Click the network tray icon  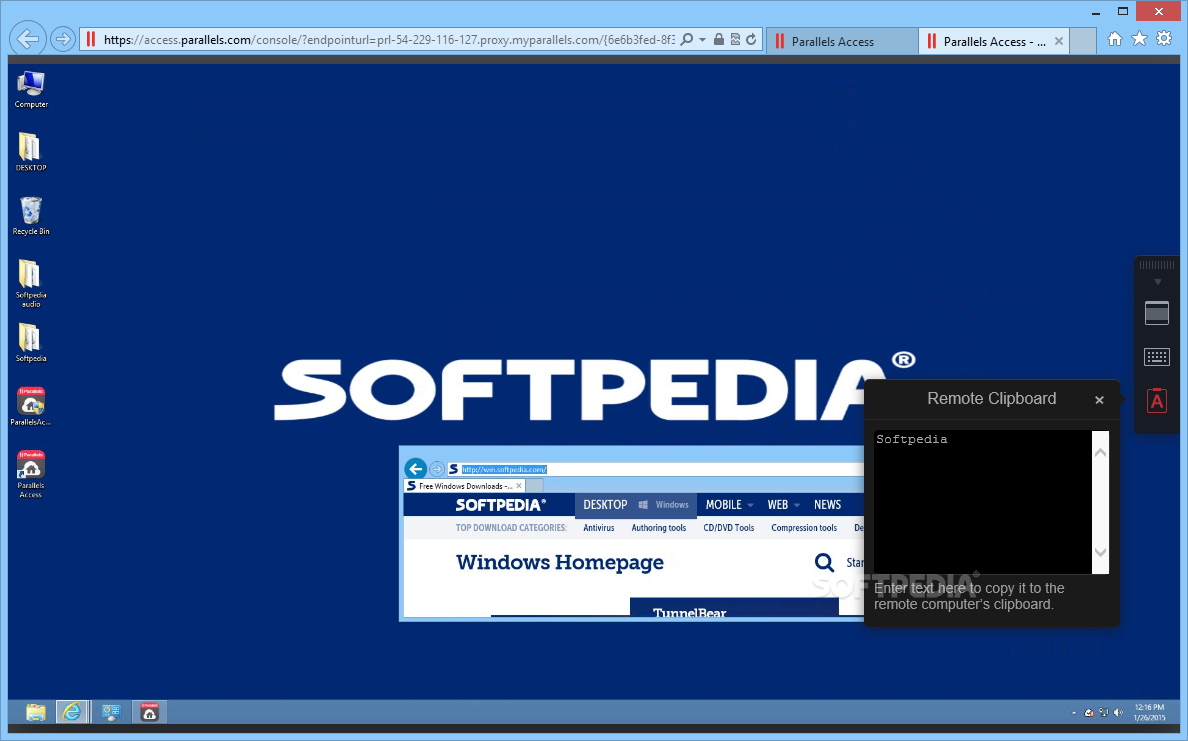[x=1104, y=713]
